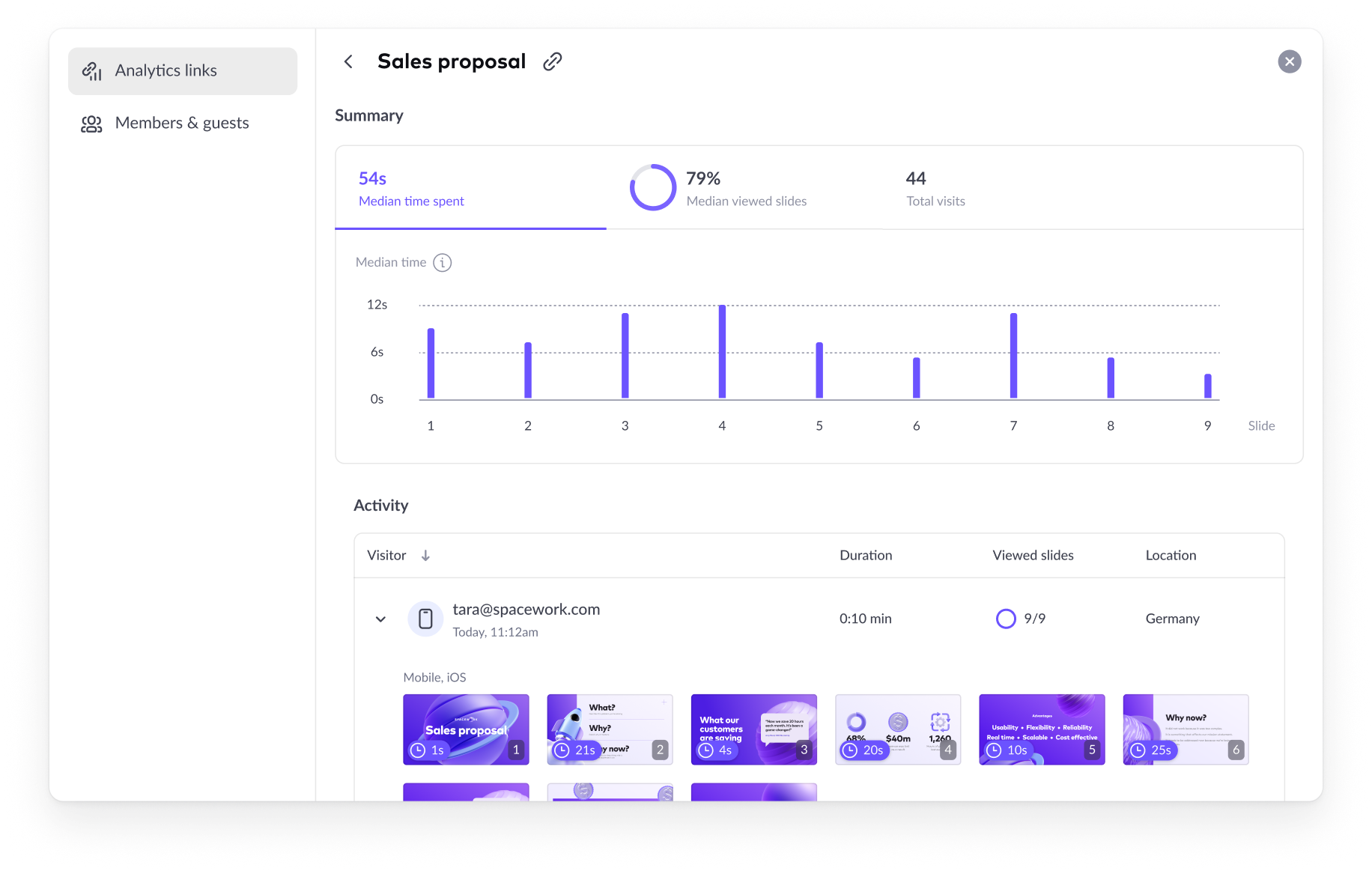Collapse the tara@spacework.com visitor row

click(x=380, y=619)
